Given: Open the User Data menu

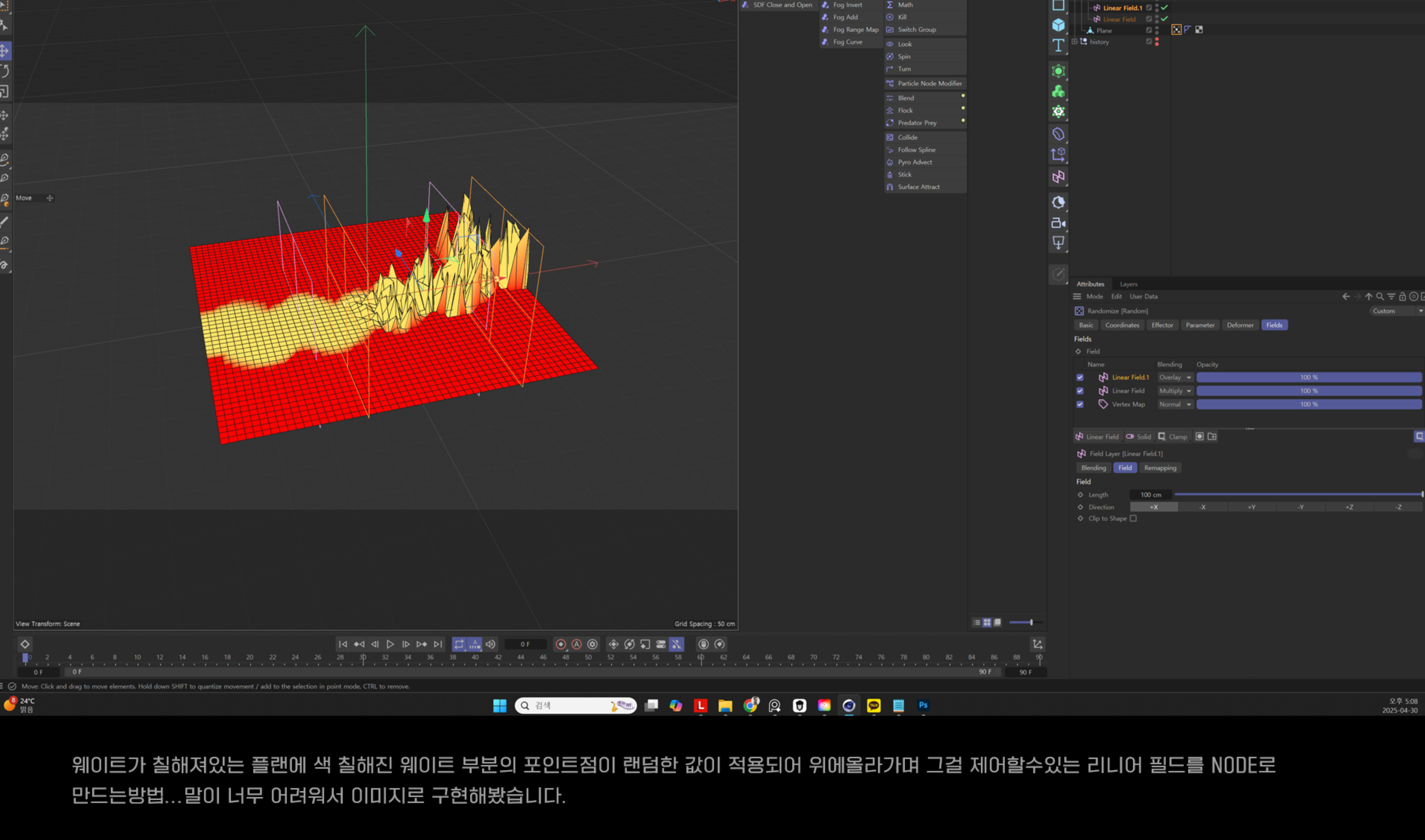Looking at the screenshot, I should click(1143, 297).
